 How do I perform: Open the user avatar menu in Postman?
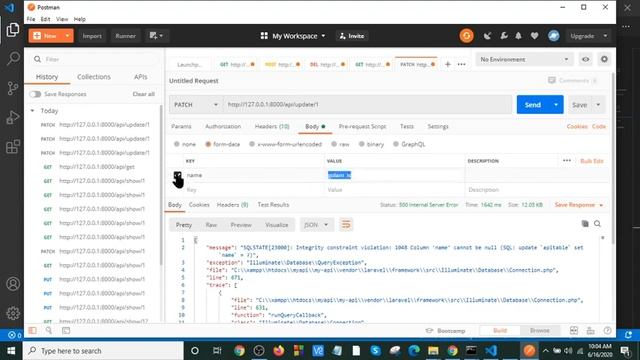[x=553, y=36]
